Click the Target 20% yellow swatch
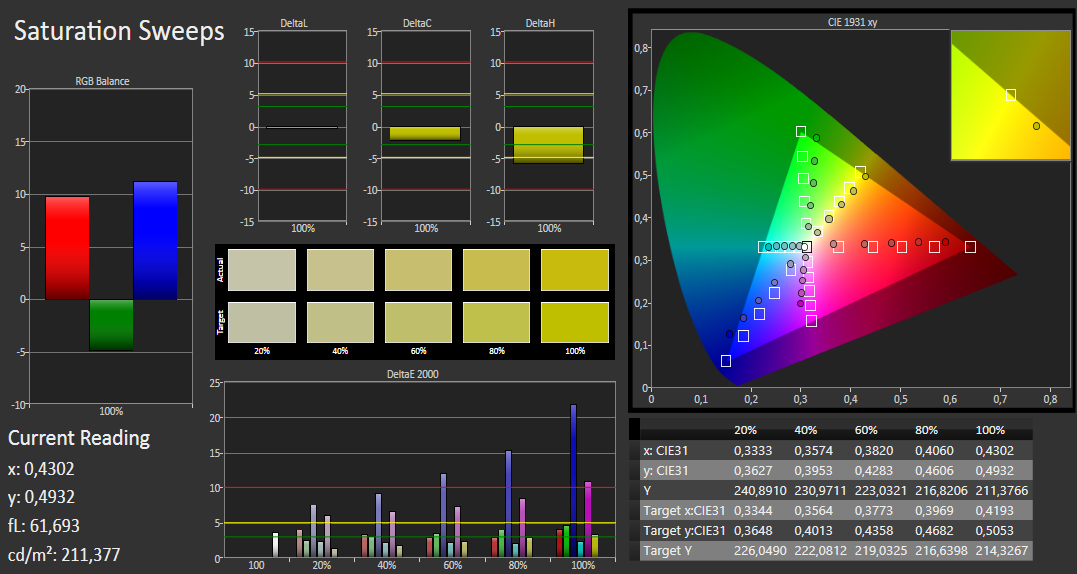The image size is (1077, 574). [x=262, y=323]
